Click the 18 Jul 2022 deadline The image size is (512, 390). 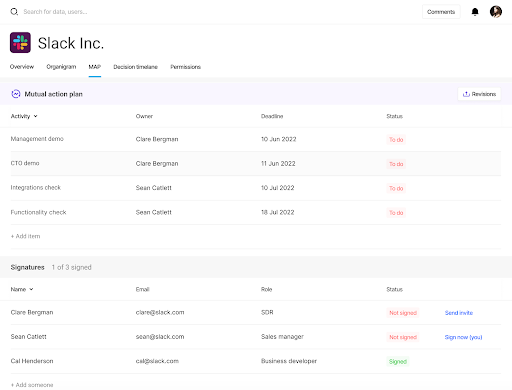pyautogui.click(x=278, y=212)
